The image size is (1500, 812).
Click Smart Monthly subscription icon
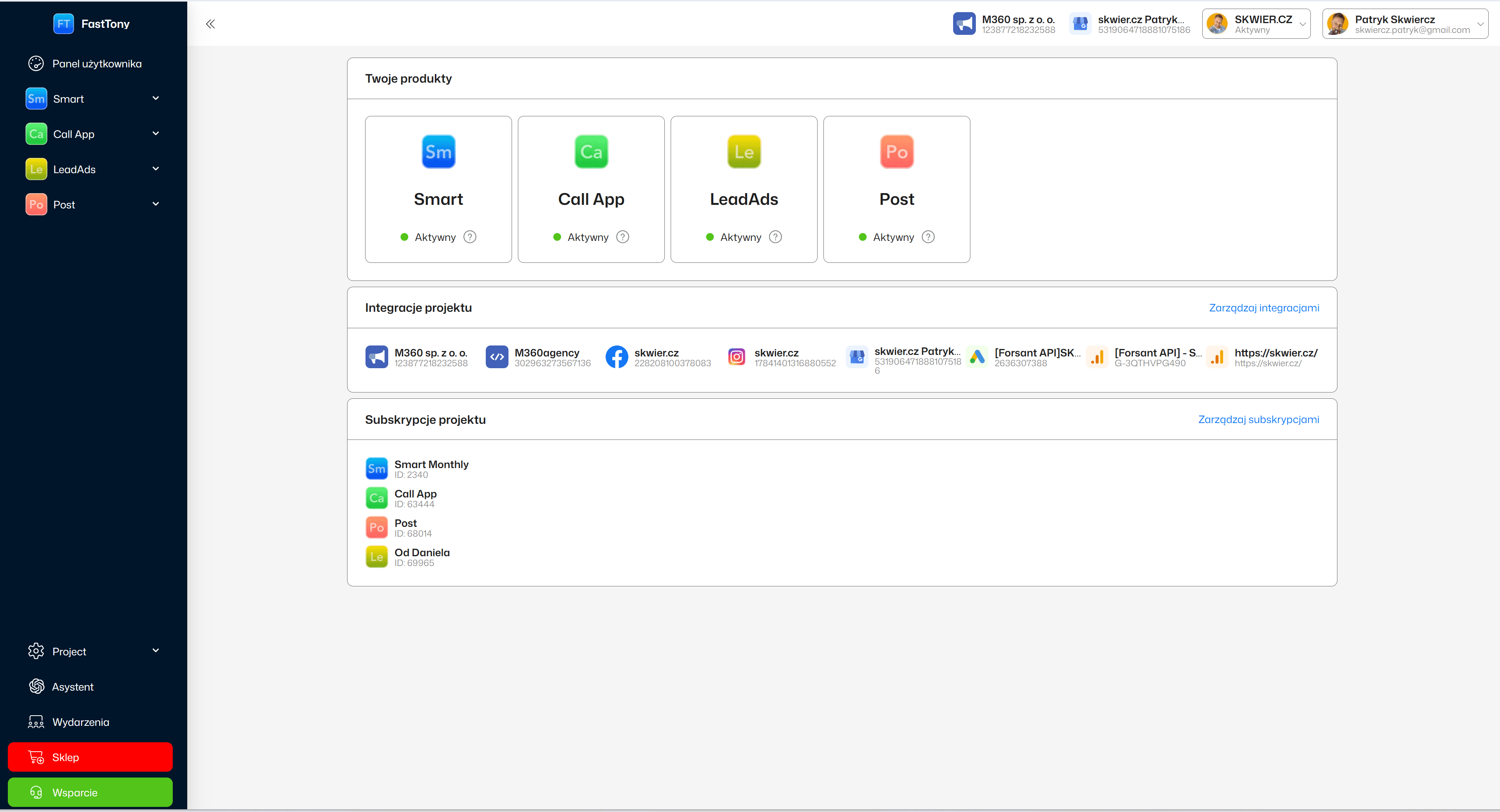pos(376,468)
